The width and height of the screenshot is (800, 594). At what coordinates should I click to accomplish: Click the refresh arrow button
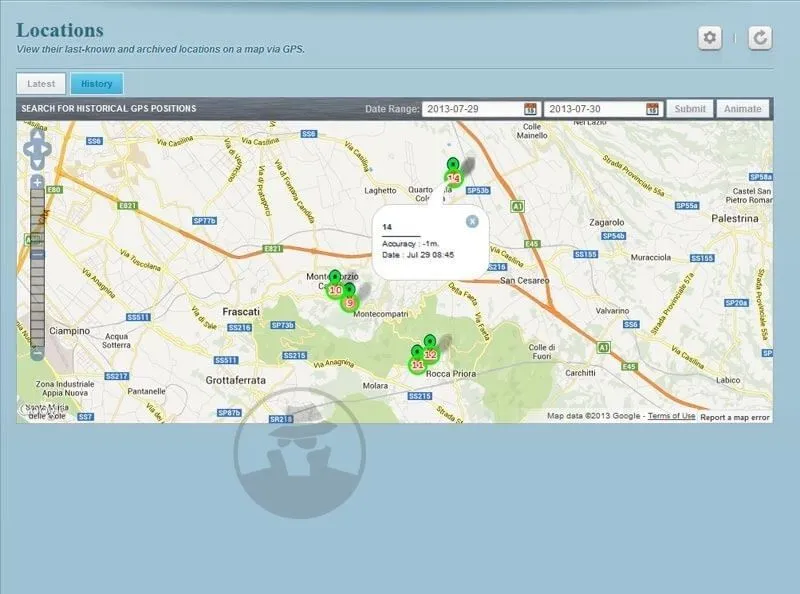click(760, 38)
